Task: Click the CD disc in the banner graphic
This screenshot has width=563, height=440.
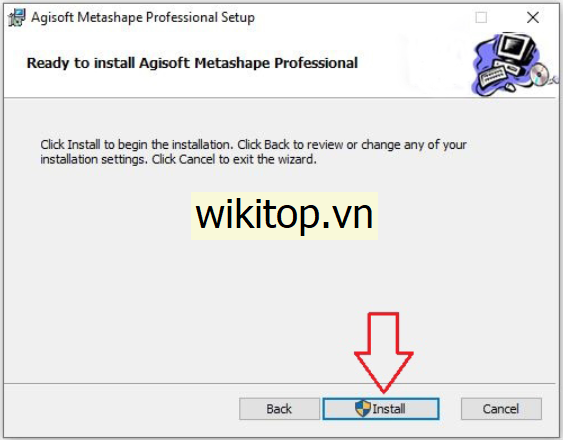Action: pos(539,75)
